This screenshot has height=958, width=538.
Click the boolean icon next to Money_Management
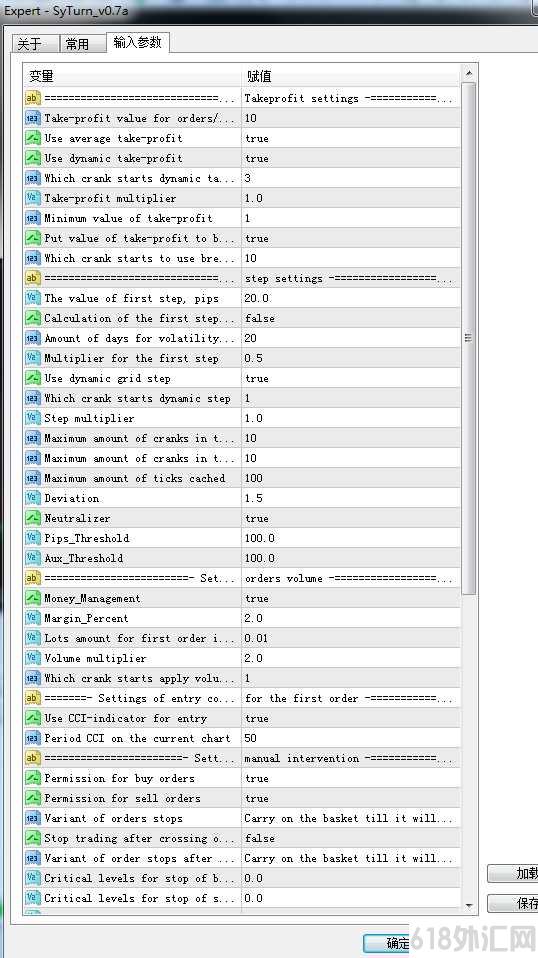tap(32, 598)
